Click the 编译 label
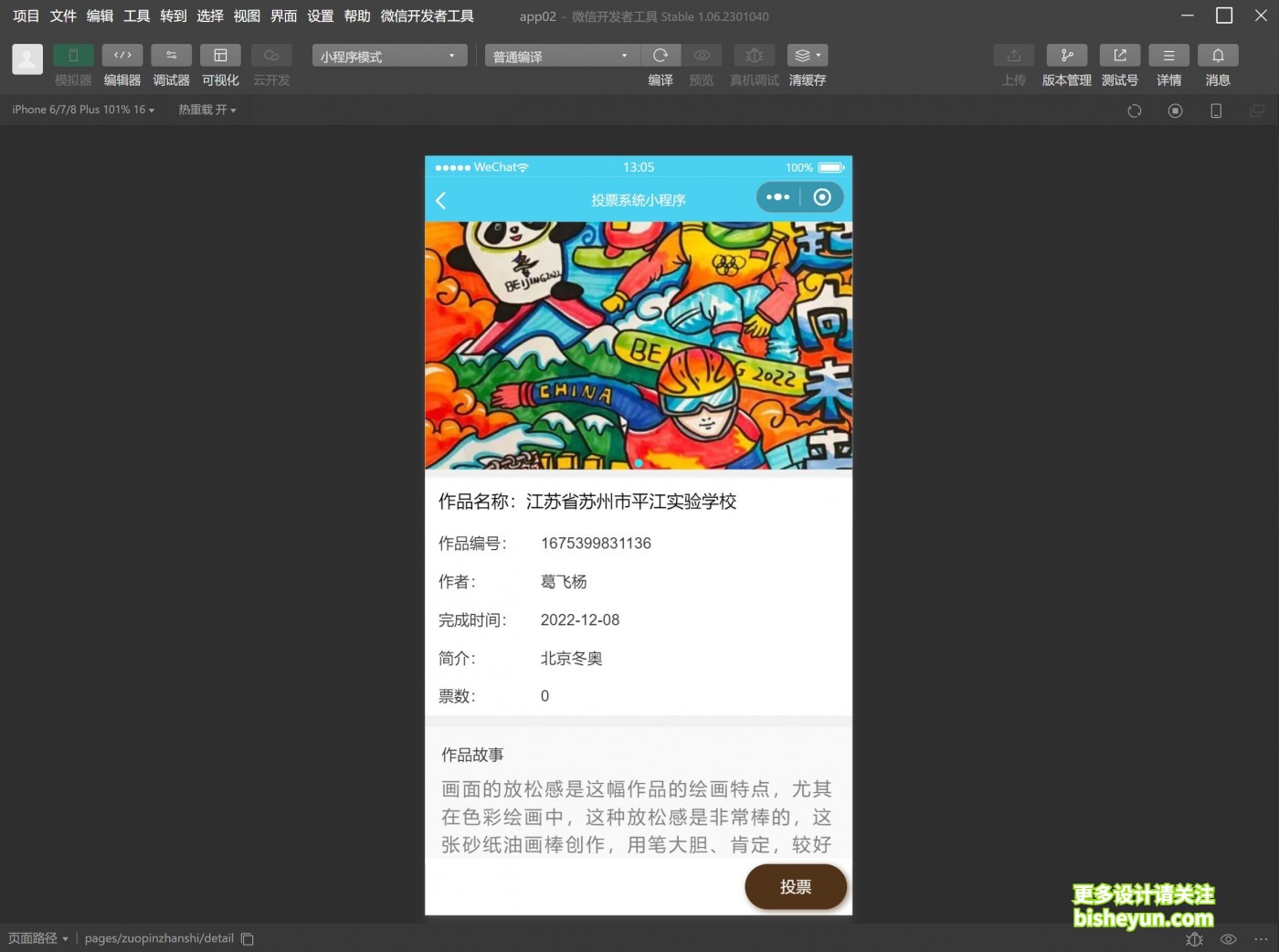The height and width of the screenshot is (952, 1279). click(661, 80)
